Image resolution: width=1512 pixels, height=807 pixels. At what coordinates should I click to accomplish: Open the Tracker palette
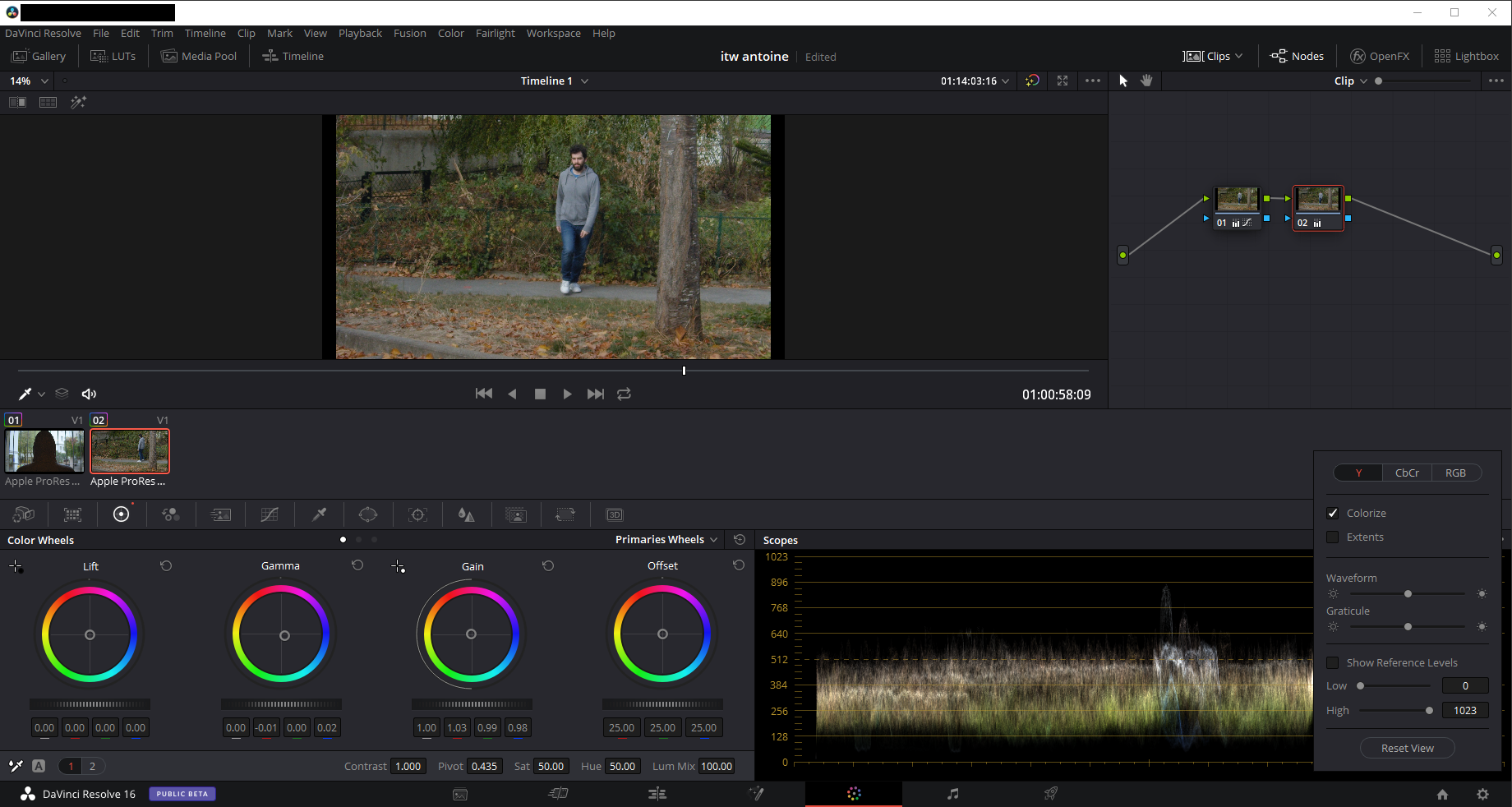pos(417,515)
